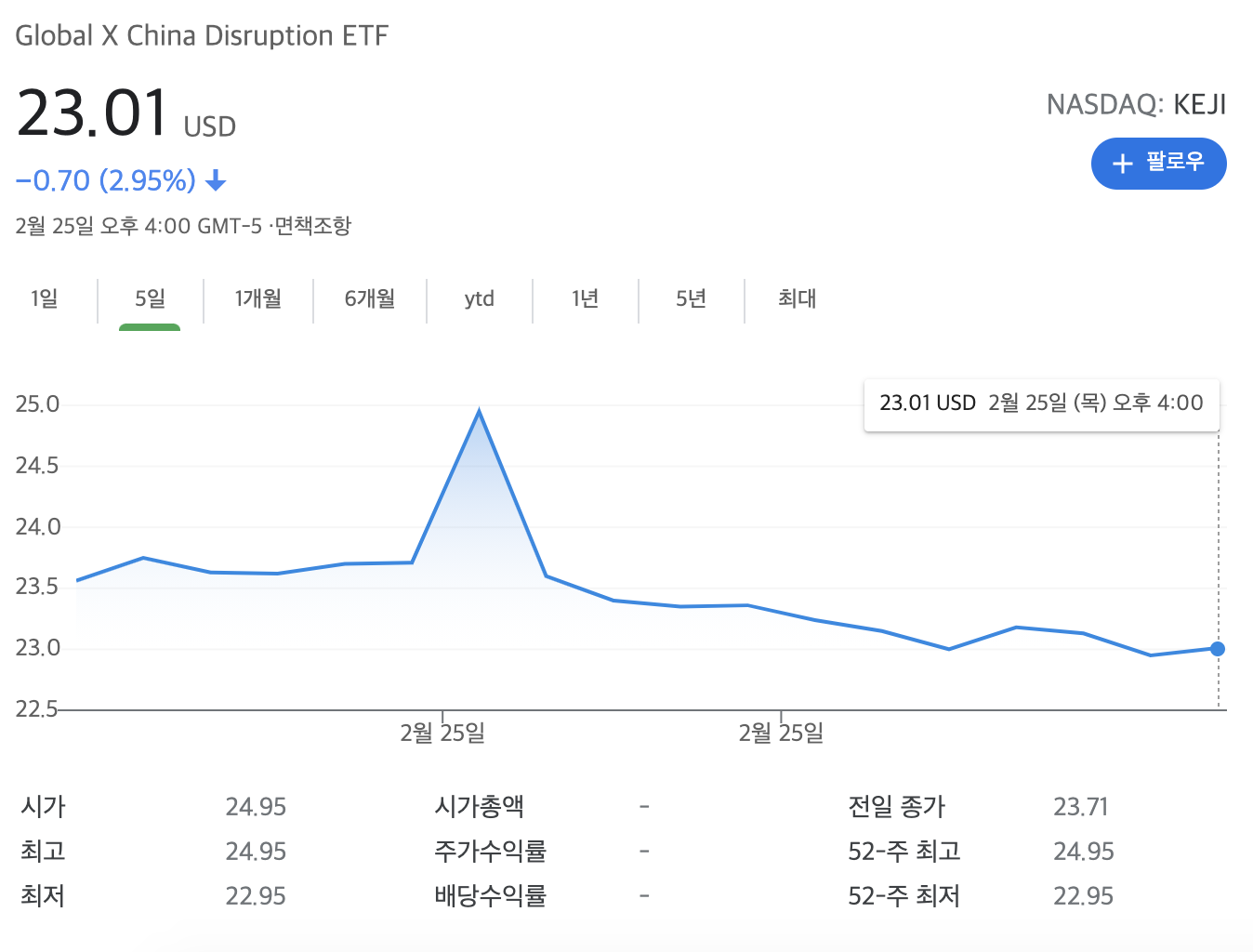Viewport: 1253px width, 952px height.
Task: Click the 52-주 최저 label
Action: [903, 895]
